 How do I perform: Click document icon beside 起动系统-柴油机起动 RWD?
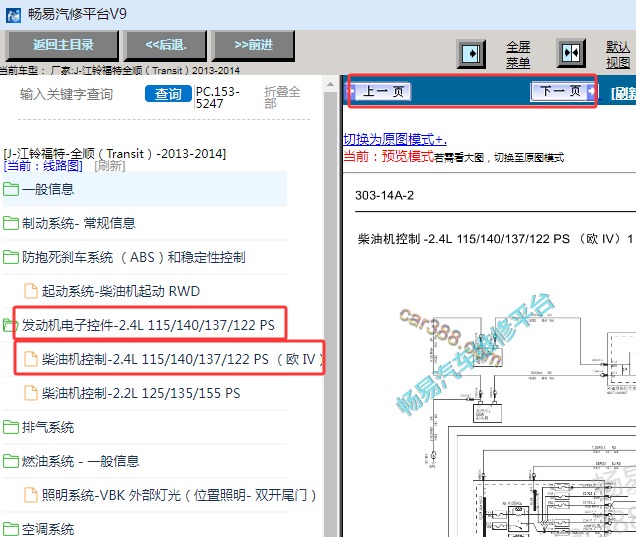31,291
